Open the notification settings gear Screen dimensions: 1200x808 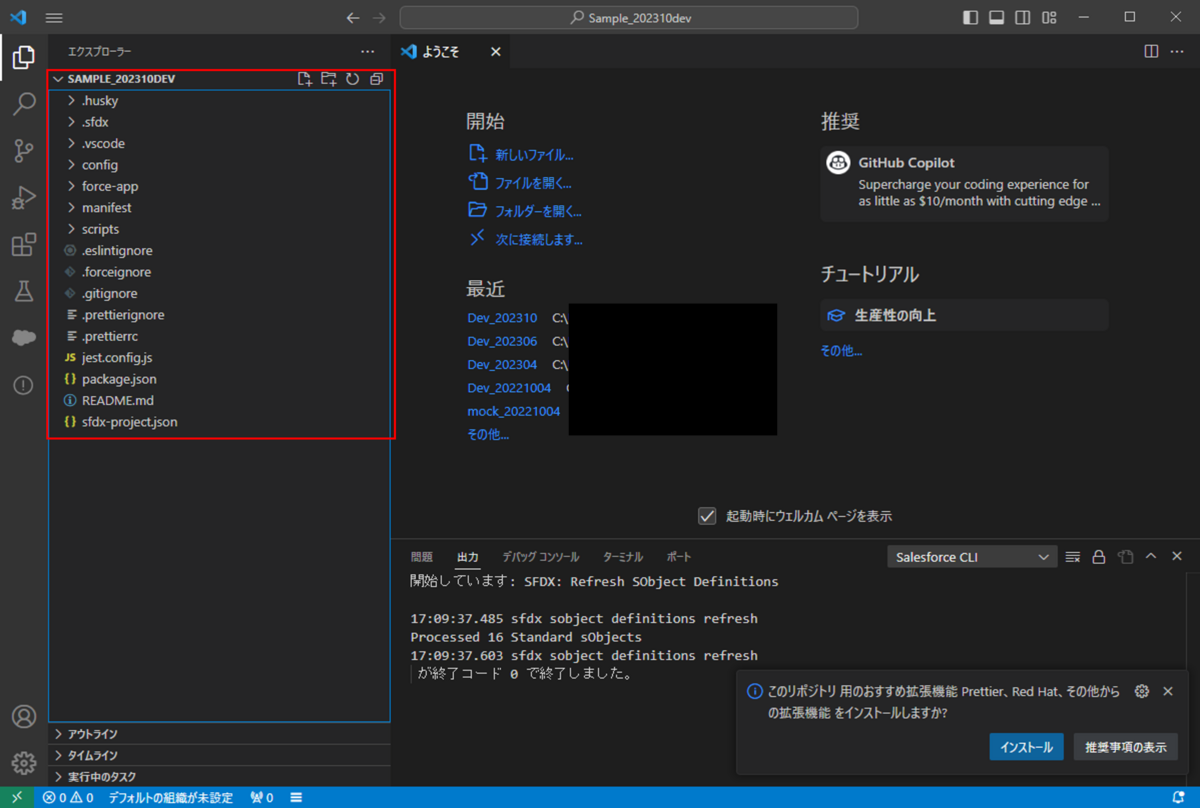(1142, 691)
